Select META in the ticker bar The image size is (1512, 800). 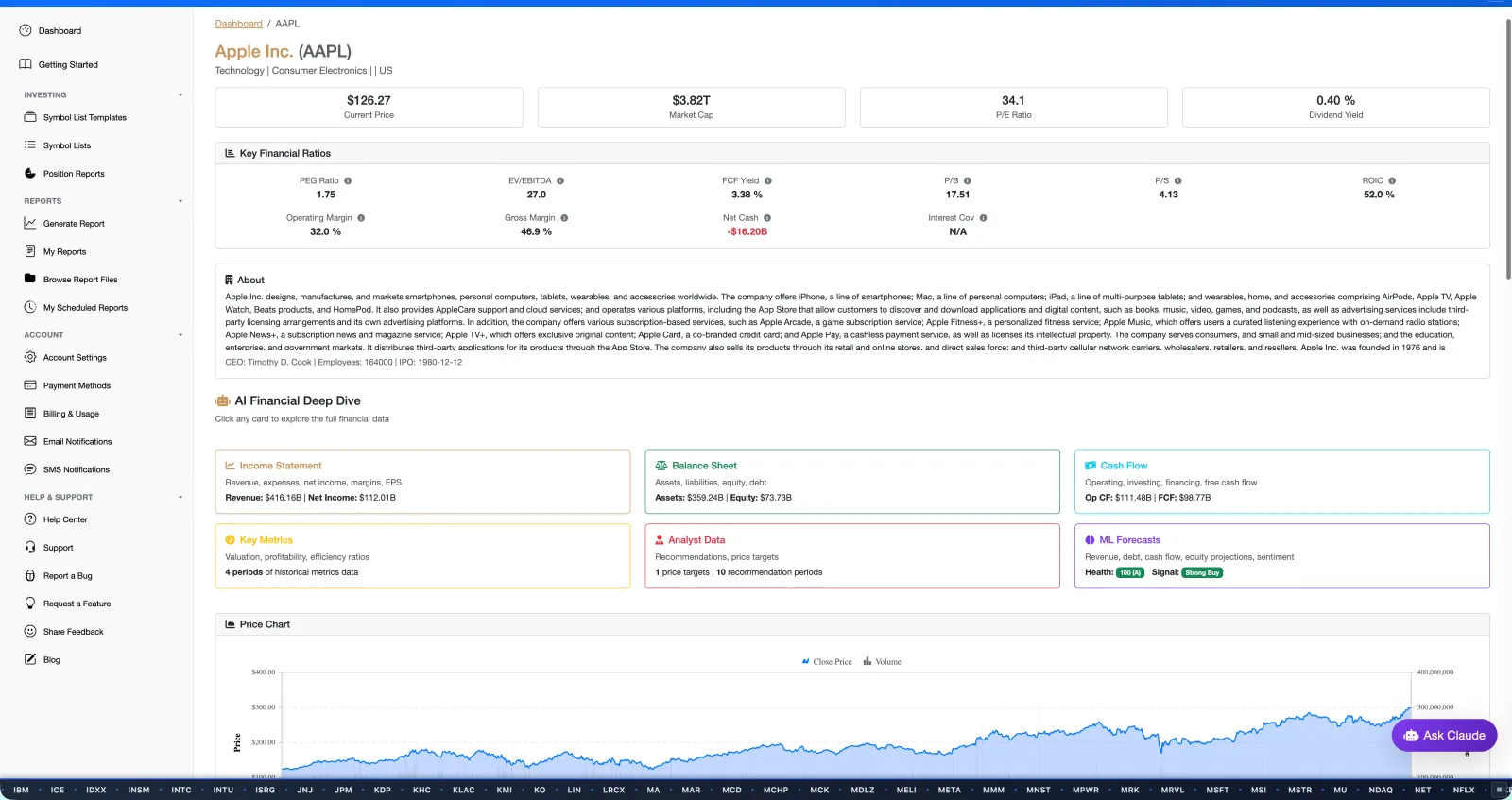click(x=949, y=791)
